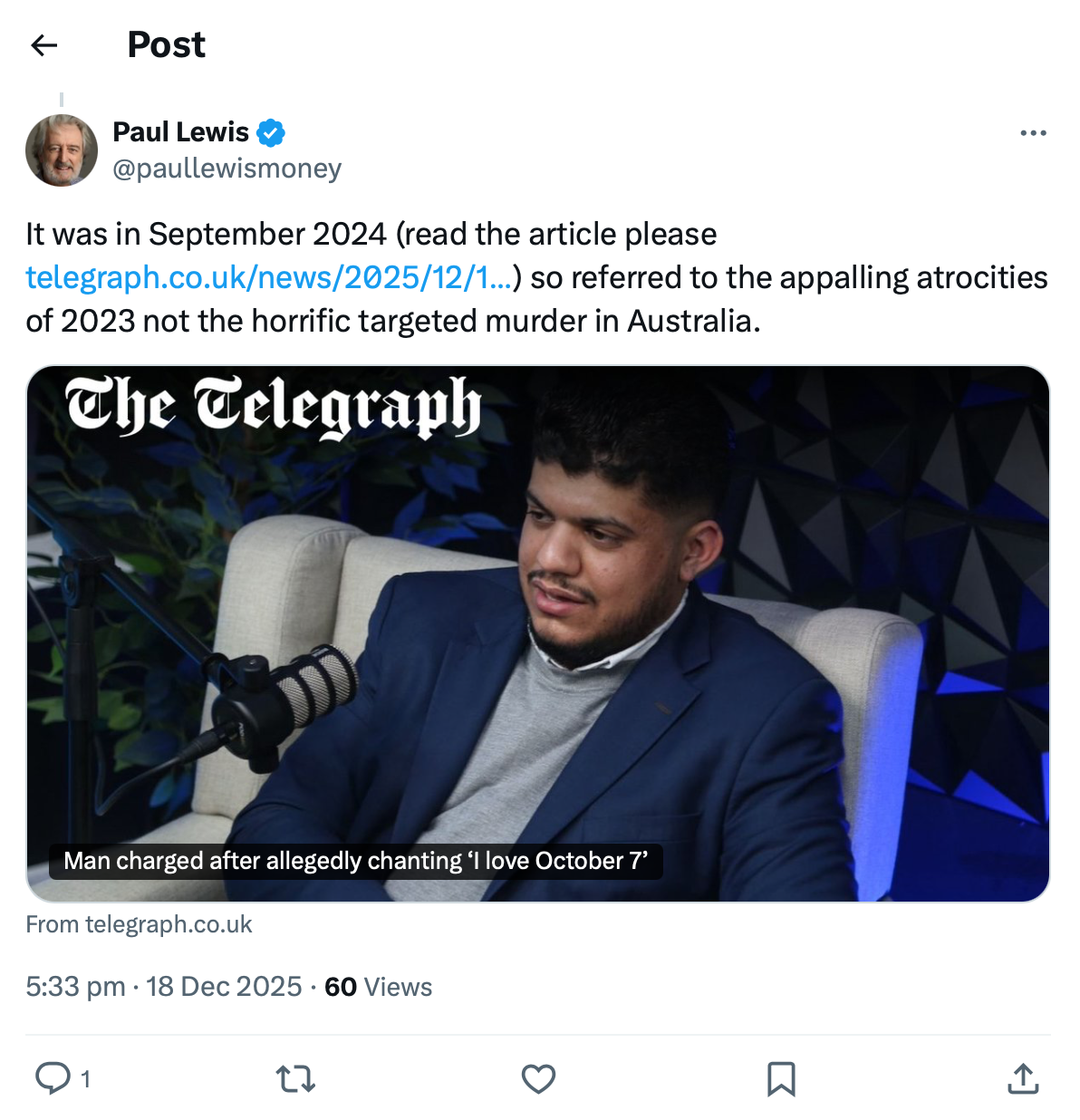1080x1120 pixels.
Task: Click the Post page heading
Action: click(x=166, y=45)
